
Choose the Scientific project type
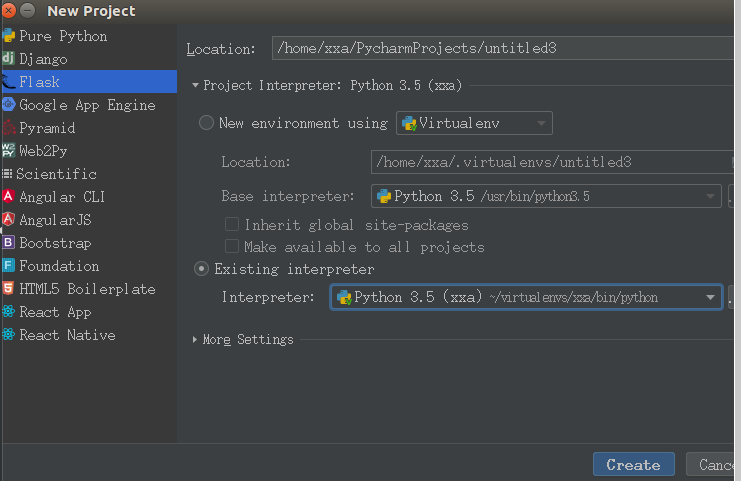coord(89,174)
